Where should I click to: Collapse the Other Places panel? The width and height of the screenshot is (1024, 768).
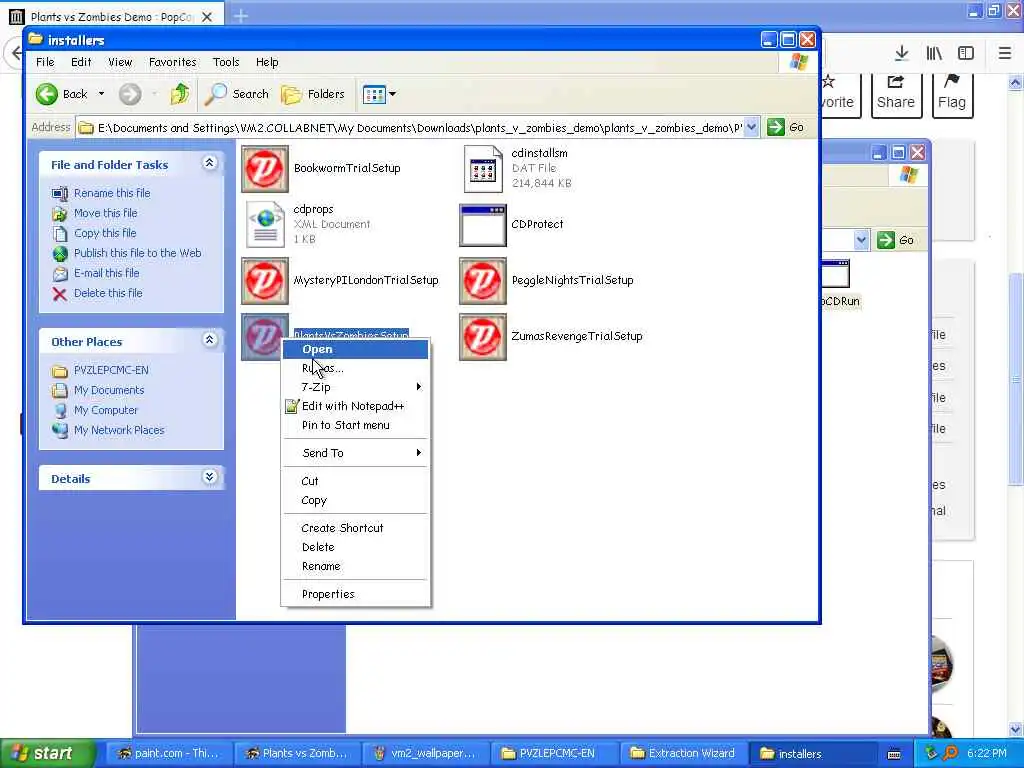(x=210, y=340)
